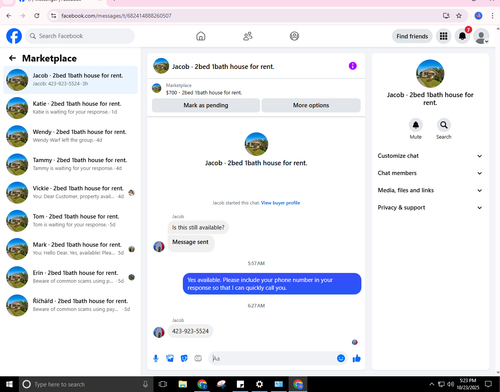
Task: Reload the page in browser
Action: click(37, 16)
